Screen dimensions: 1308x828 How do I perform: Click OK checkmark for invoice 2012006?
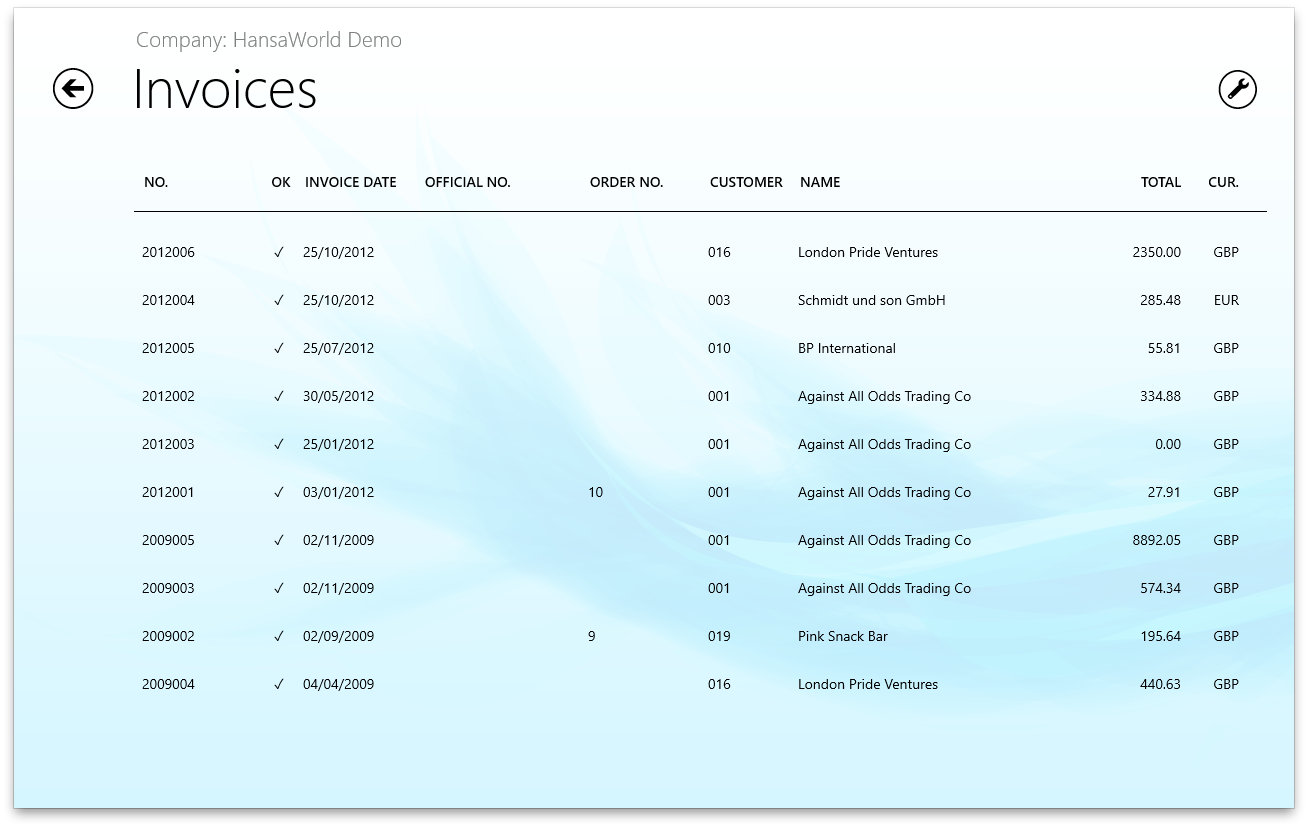click(279, 253)
